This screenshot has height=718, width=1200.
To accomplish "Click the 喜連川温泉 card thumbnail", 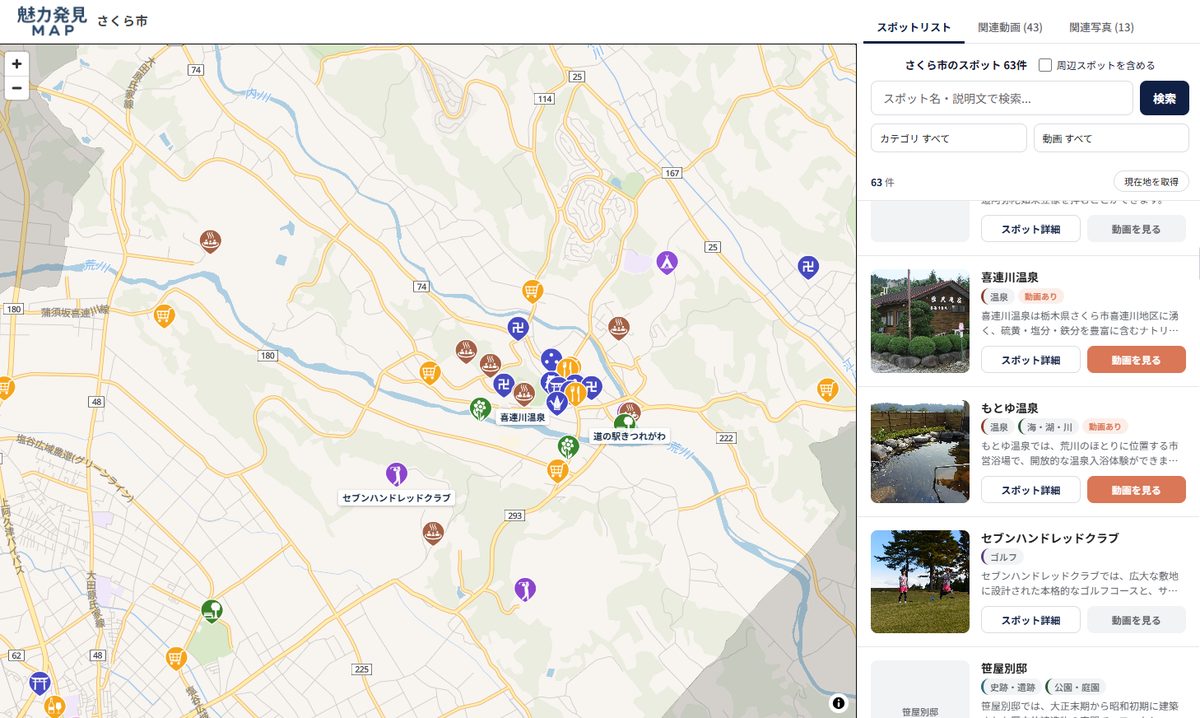I will tap(920, 320).
